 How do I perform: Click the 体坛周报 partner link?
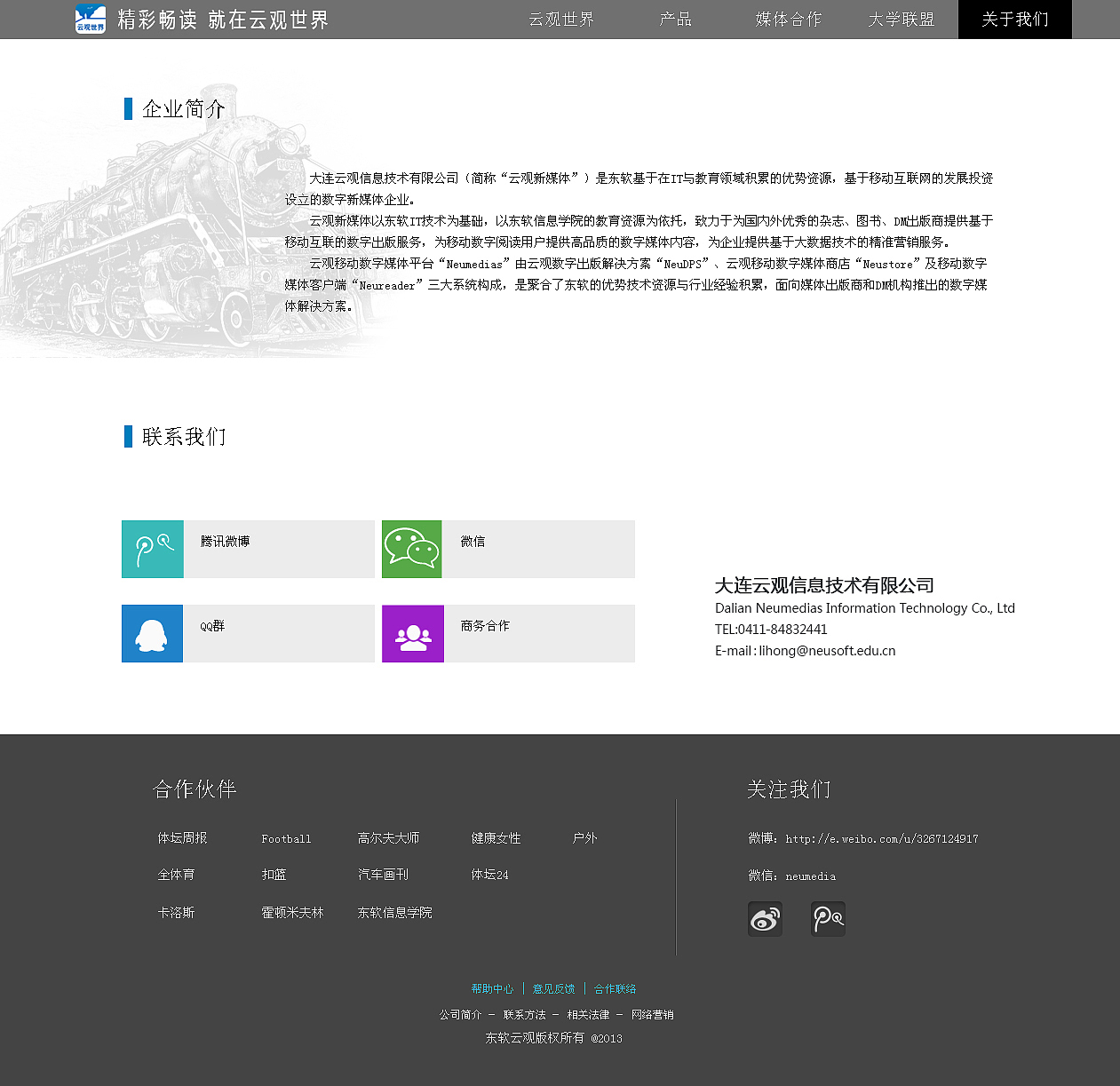(x=182, y=837)
